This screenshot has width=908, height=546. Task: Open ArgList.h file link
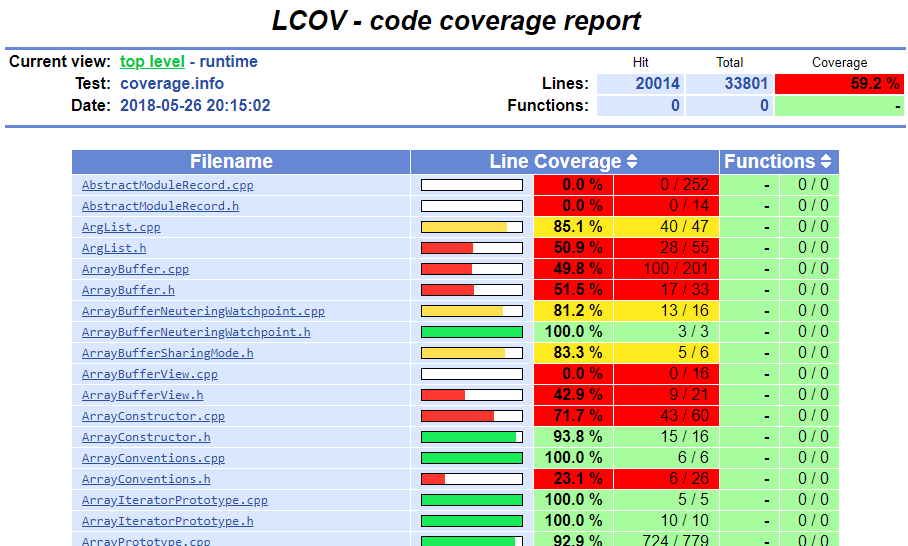[114, 248]
